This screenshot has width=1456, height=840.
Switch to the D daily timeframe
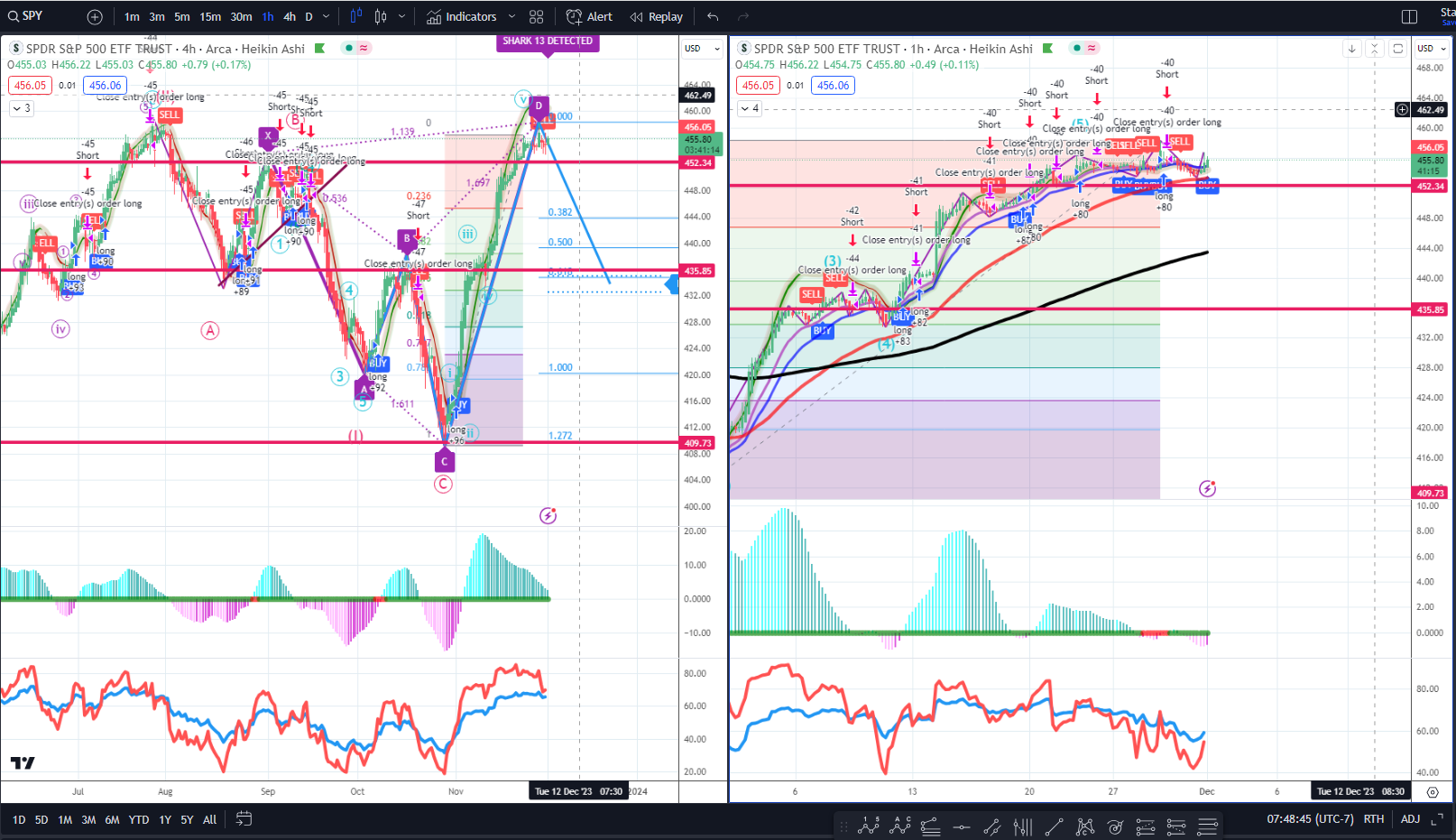tap(309, 16)
